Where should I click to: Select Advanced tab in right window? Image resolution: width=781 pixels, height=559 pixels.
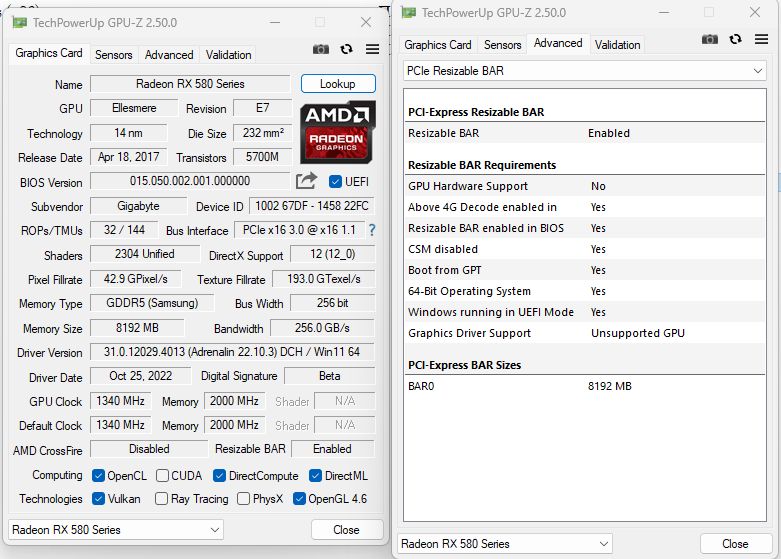(x=558, y=43)
